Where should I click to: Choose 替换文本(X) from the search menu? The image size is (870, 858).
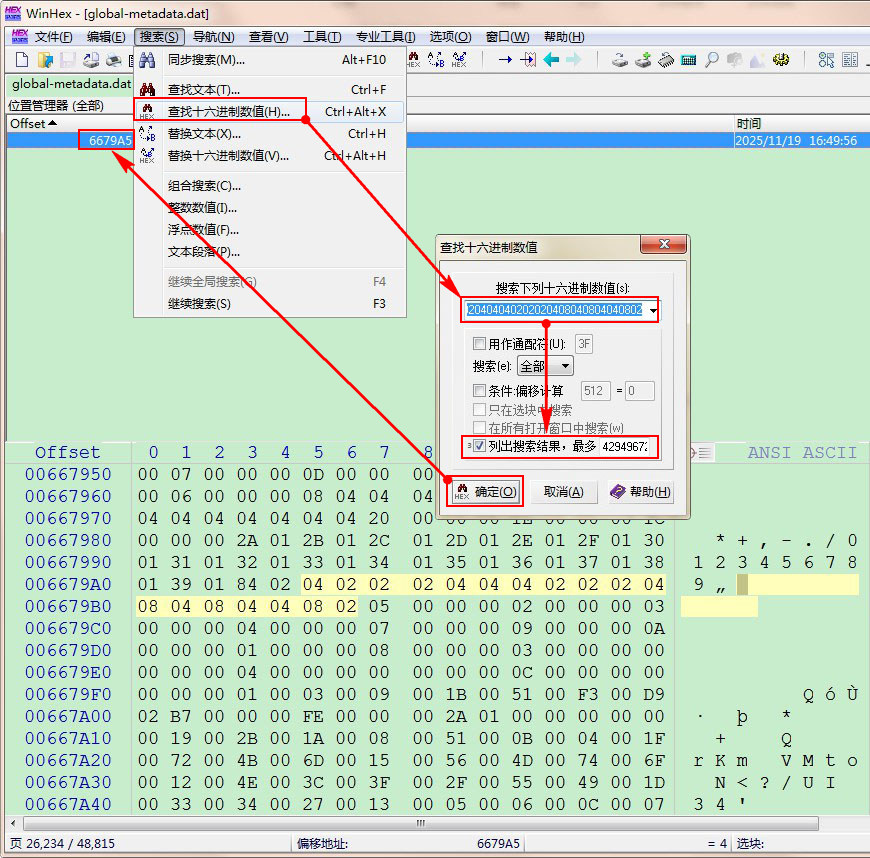point(204,134)
